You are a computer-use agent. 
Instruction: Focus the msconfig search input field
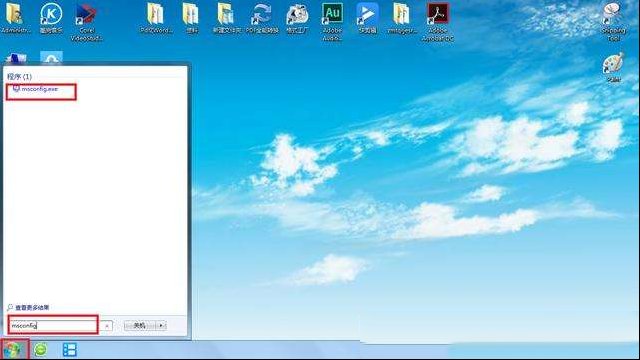(53, 325)
